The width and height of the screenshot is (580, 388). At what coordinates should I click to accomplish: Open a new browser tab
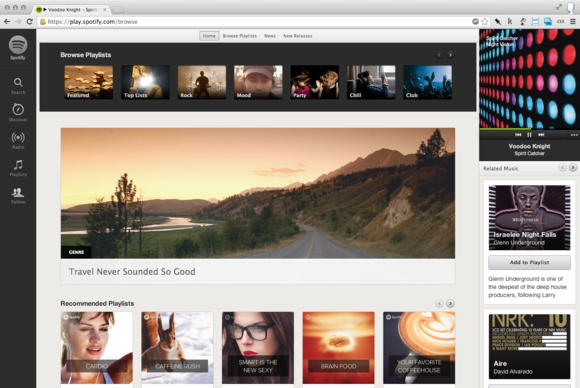tap(118, 9)
